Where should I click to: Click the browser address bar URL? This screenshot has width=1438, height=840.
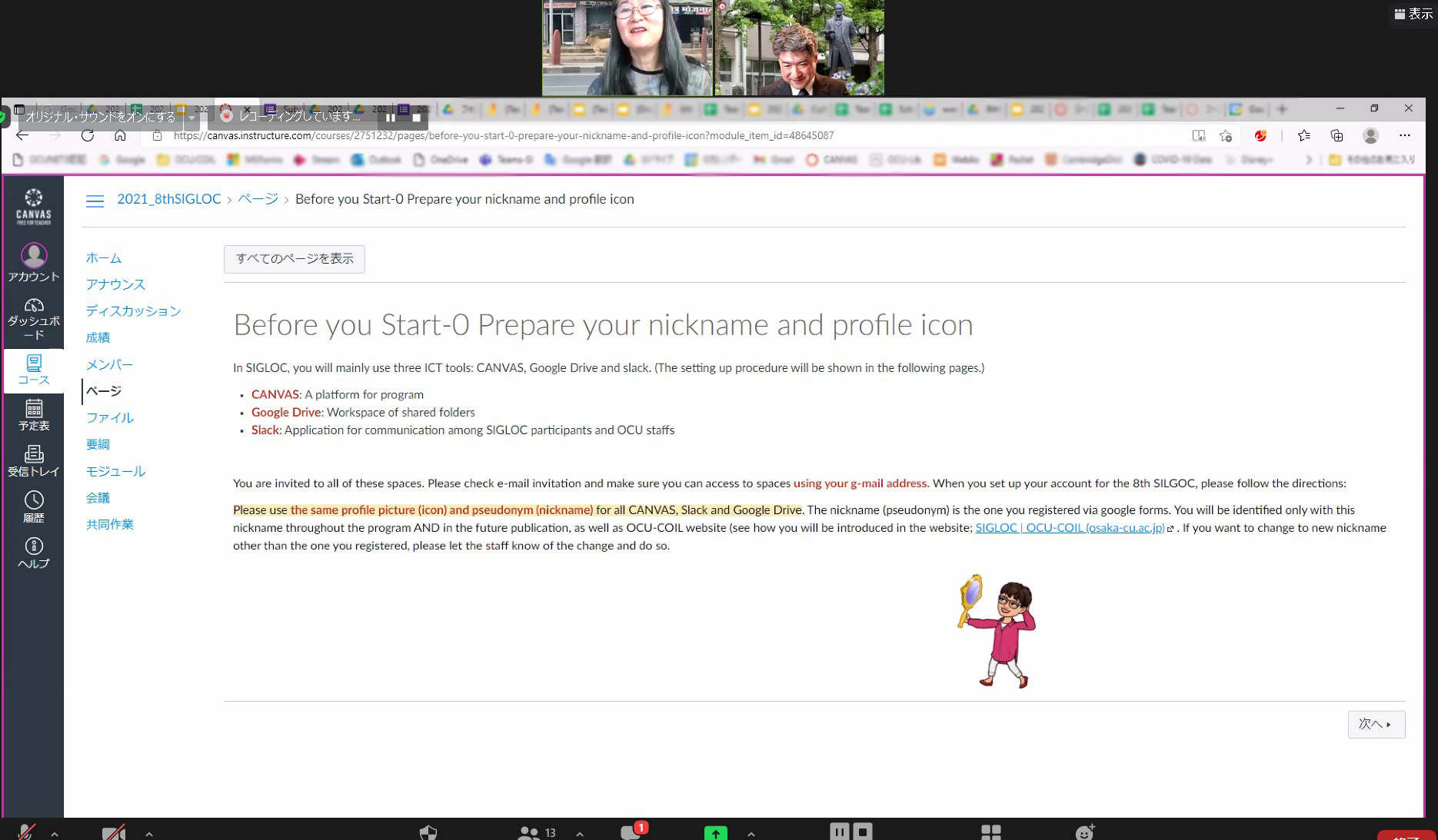pos(503,135)
